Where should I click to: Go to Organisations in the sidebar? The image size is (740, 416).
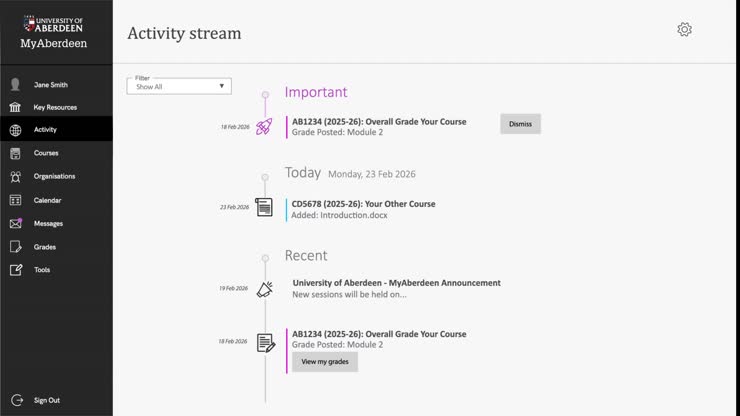[x=54, y=176]
